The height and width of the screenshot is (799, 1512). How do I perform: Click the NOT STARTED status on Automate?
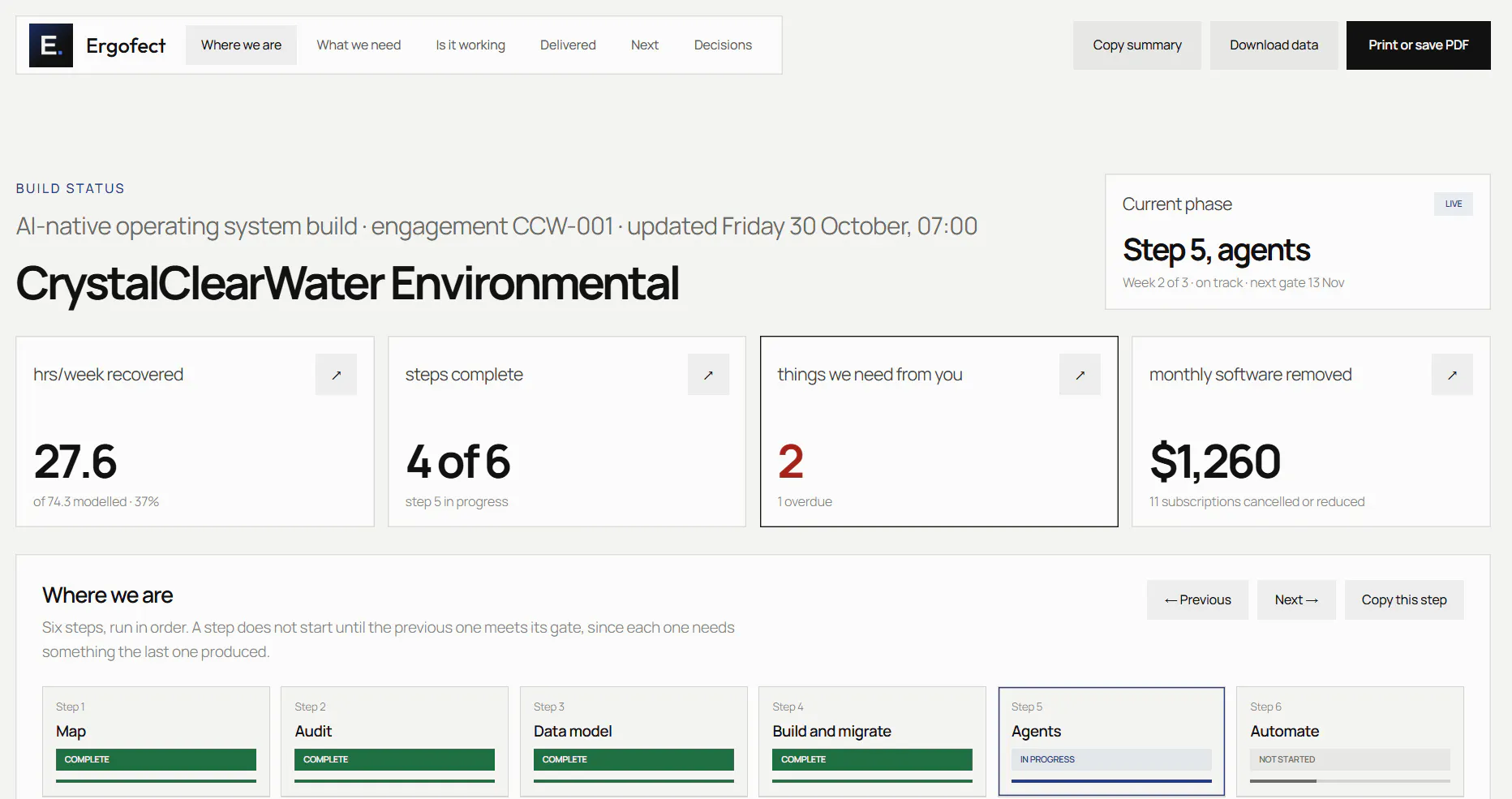coord(1350,759)
